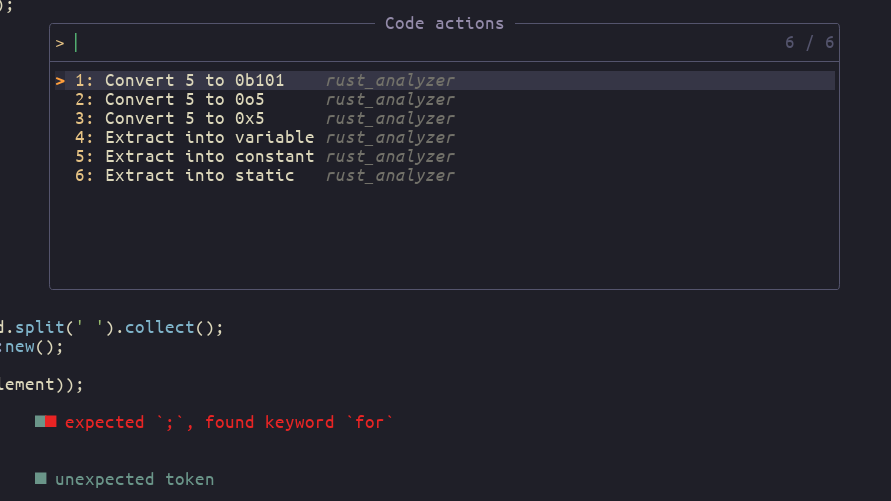Click the "Code actions" popup title
Viewport: 891px width, 501px height.
pos(444,23)
